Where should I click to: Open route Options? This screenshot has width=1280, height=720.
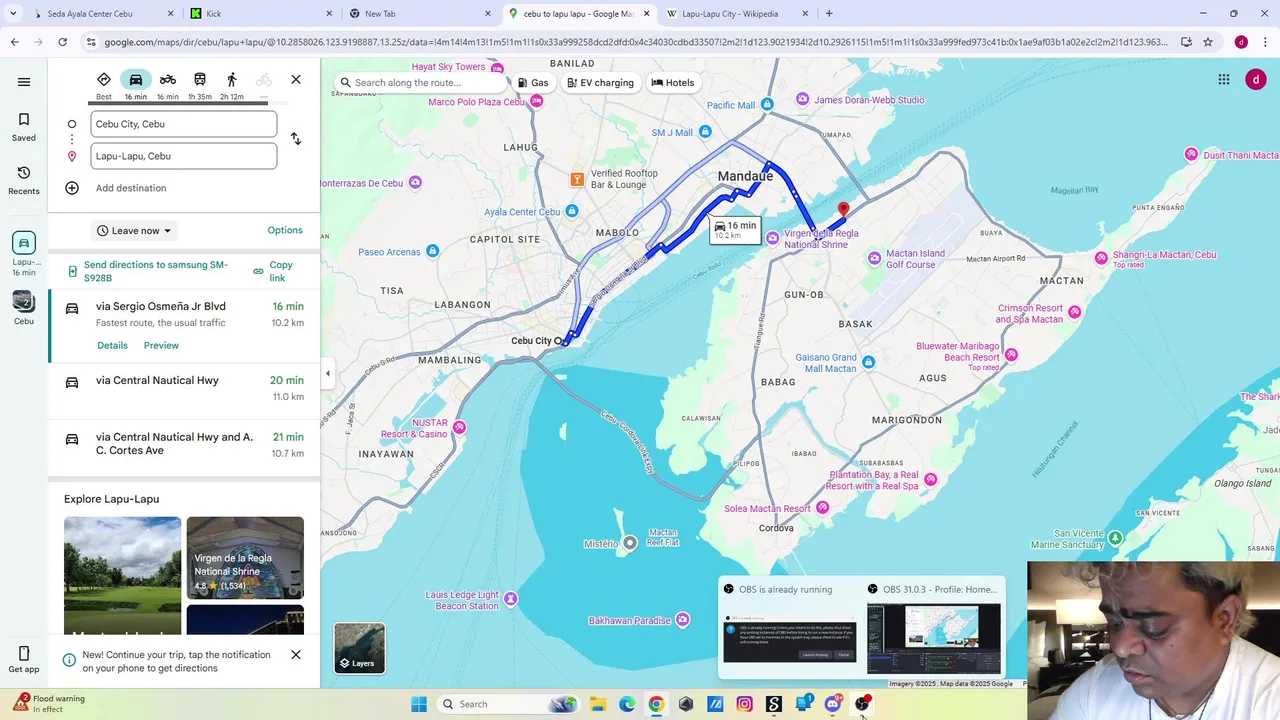[285, 230]
